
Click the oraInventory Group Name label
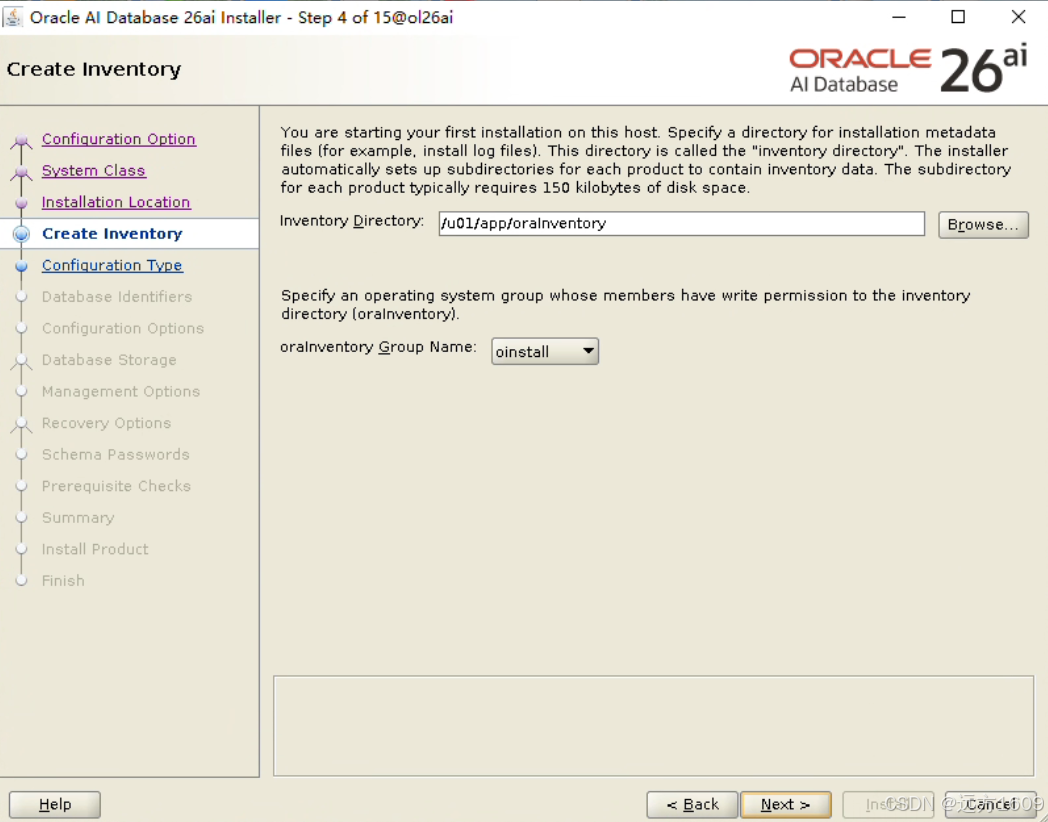coord(378,348)
